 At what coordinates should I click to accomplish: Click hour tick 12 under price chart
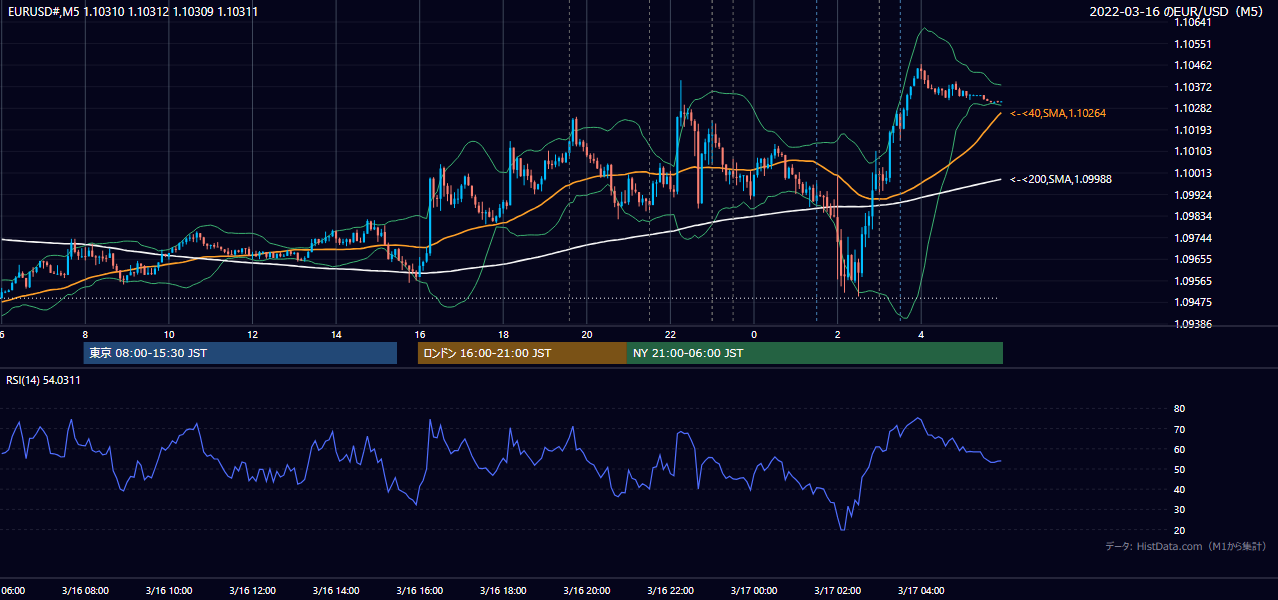tap(252, 334)
